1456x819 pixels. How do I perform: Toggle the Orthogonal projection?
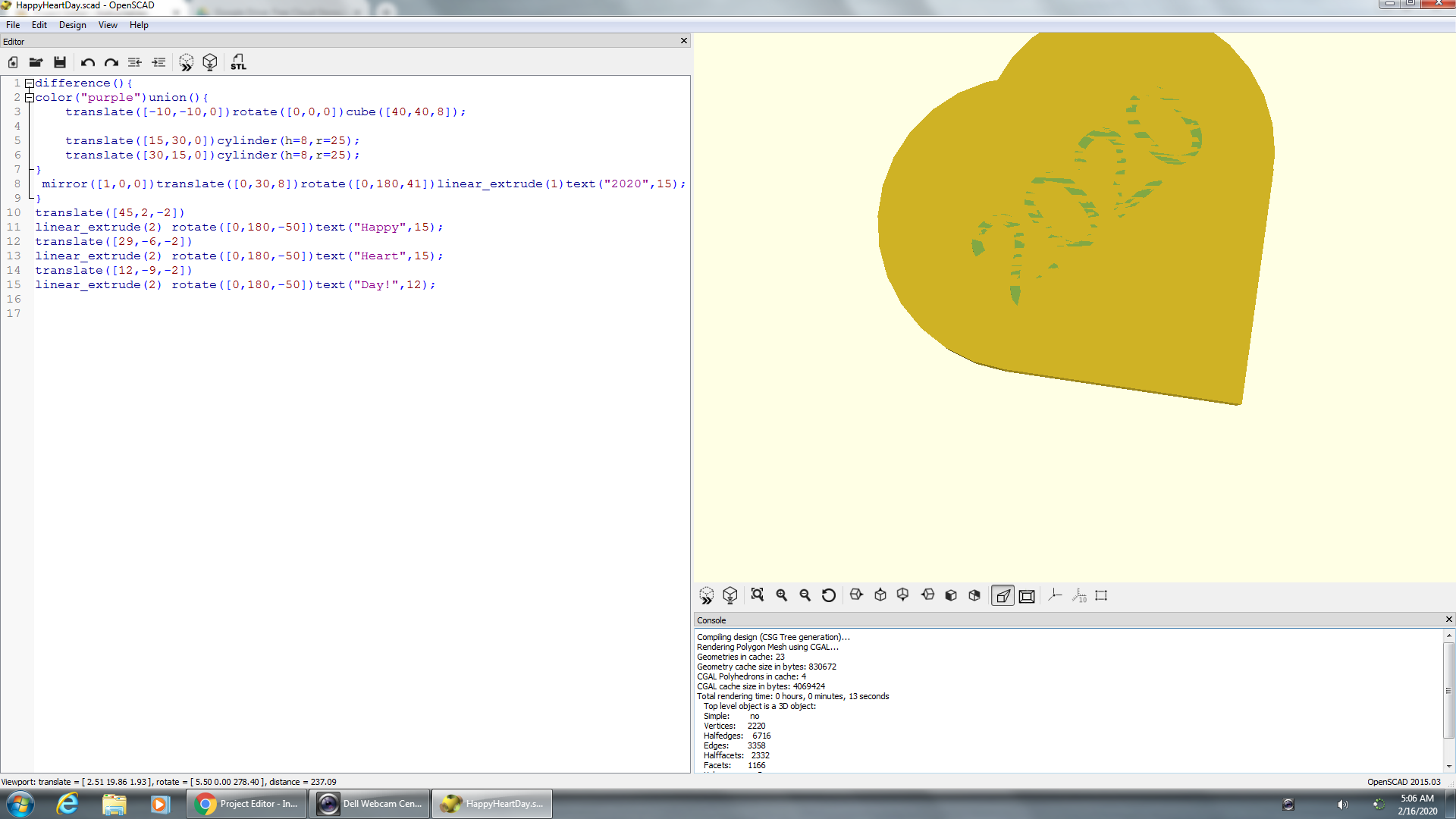click(1027, 596)
